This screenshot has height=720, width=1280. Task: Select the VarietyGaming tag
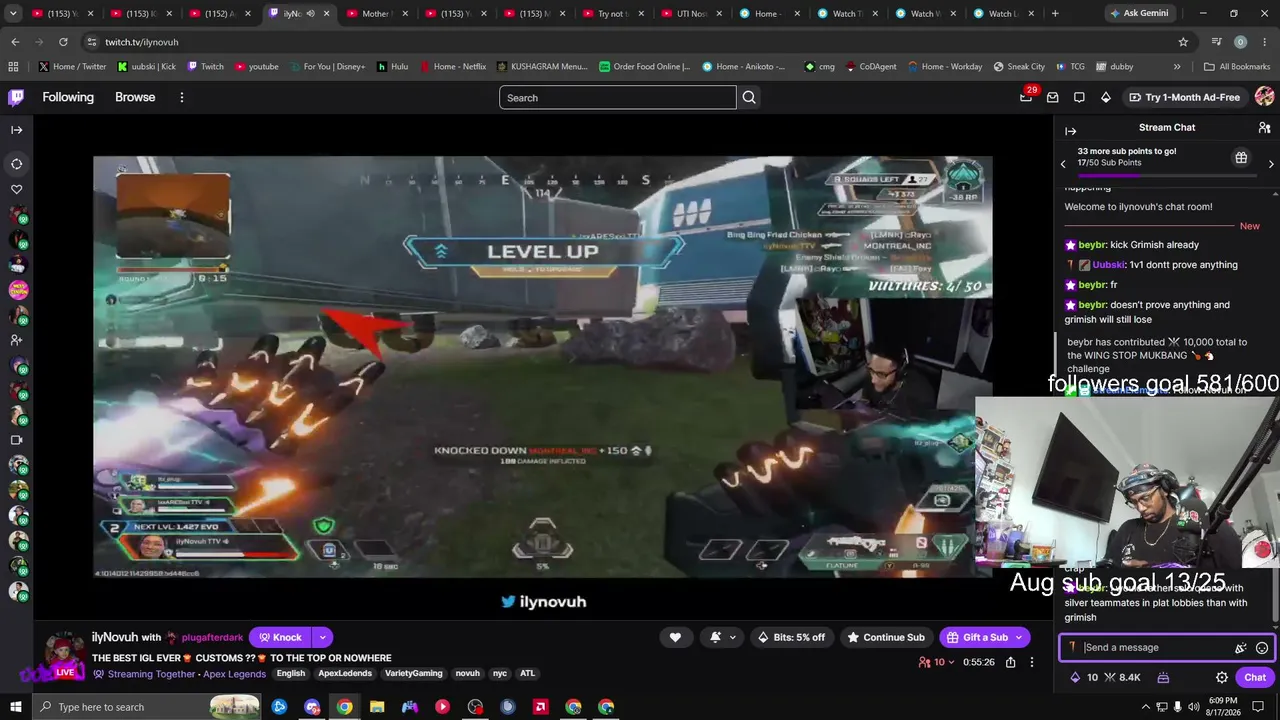(x=414, y=673)
